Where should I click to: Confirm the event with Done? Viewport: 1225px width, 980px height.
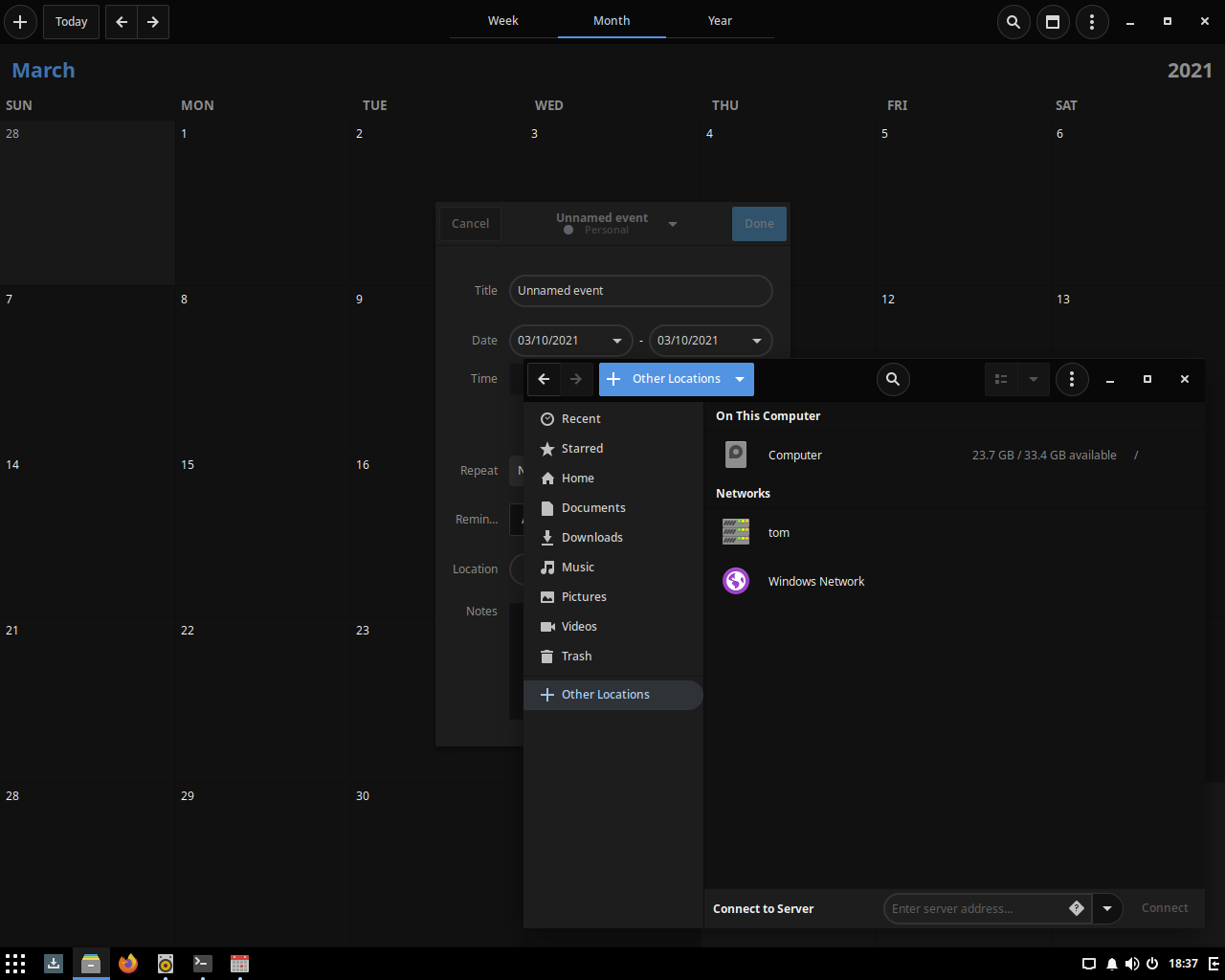tap(759, 224)
